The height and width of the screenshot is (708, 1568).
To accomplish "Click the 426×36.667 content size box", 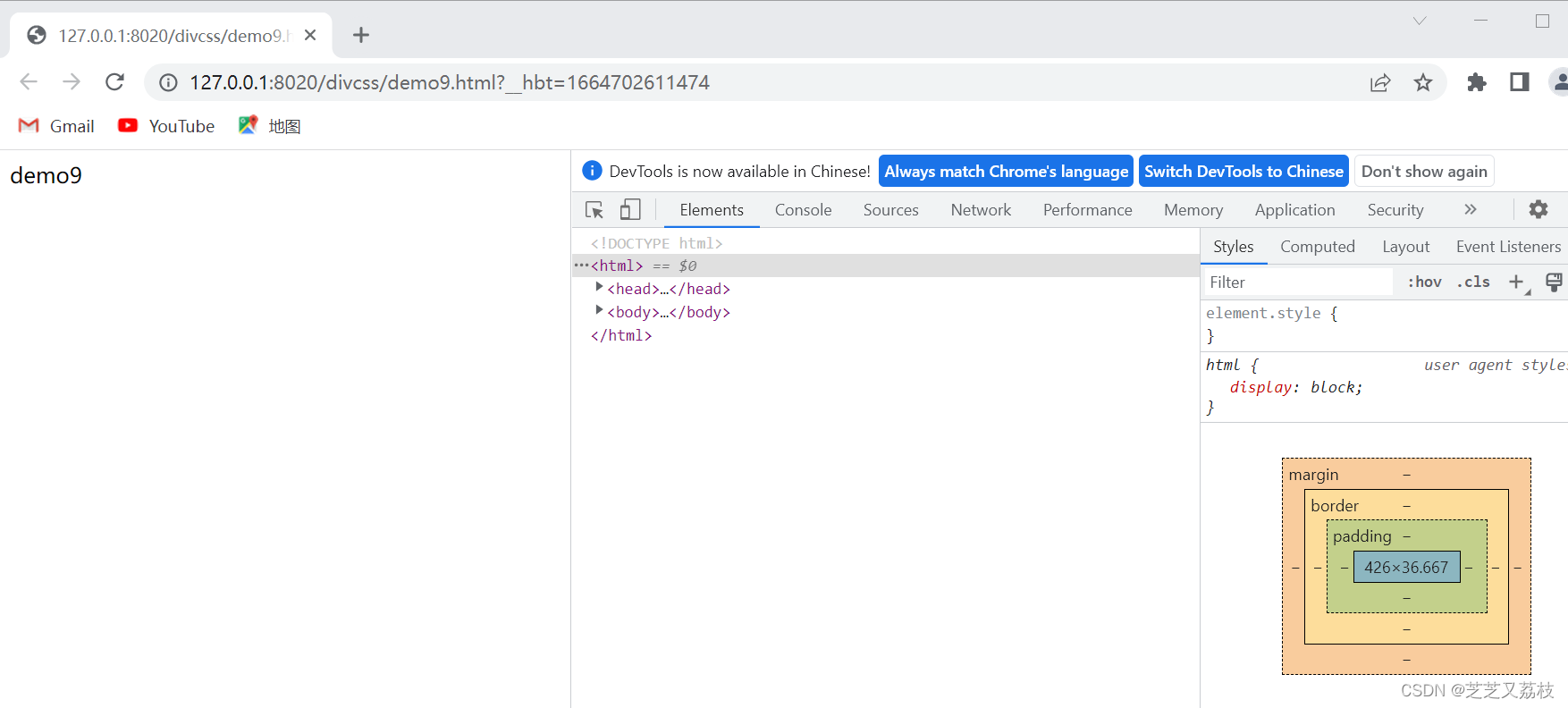I will point(1406,568).
